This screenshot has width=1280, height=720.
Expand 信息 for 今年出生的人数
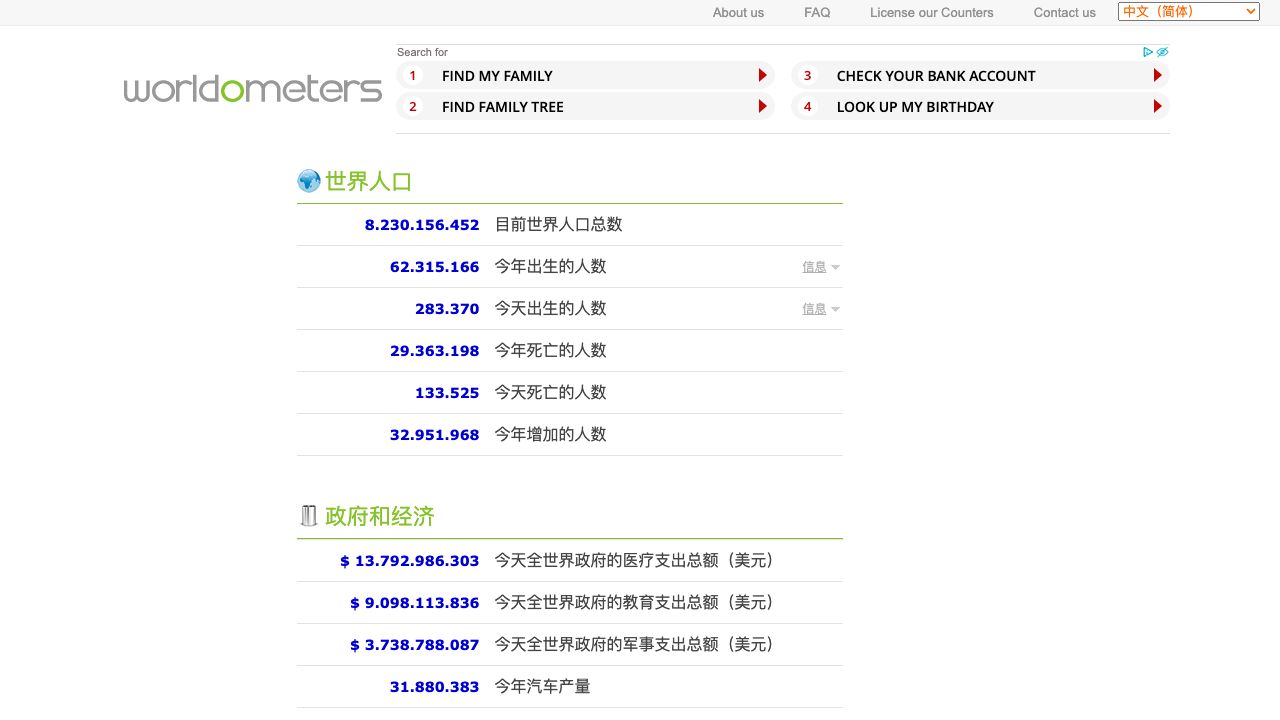820,267
